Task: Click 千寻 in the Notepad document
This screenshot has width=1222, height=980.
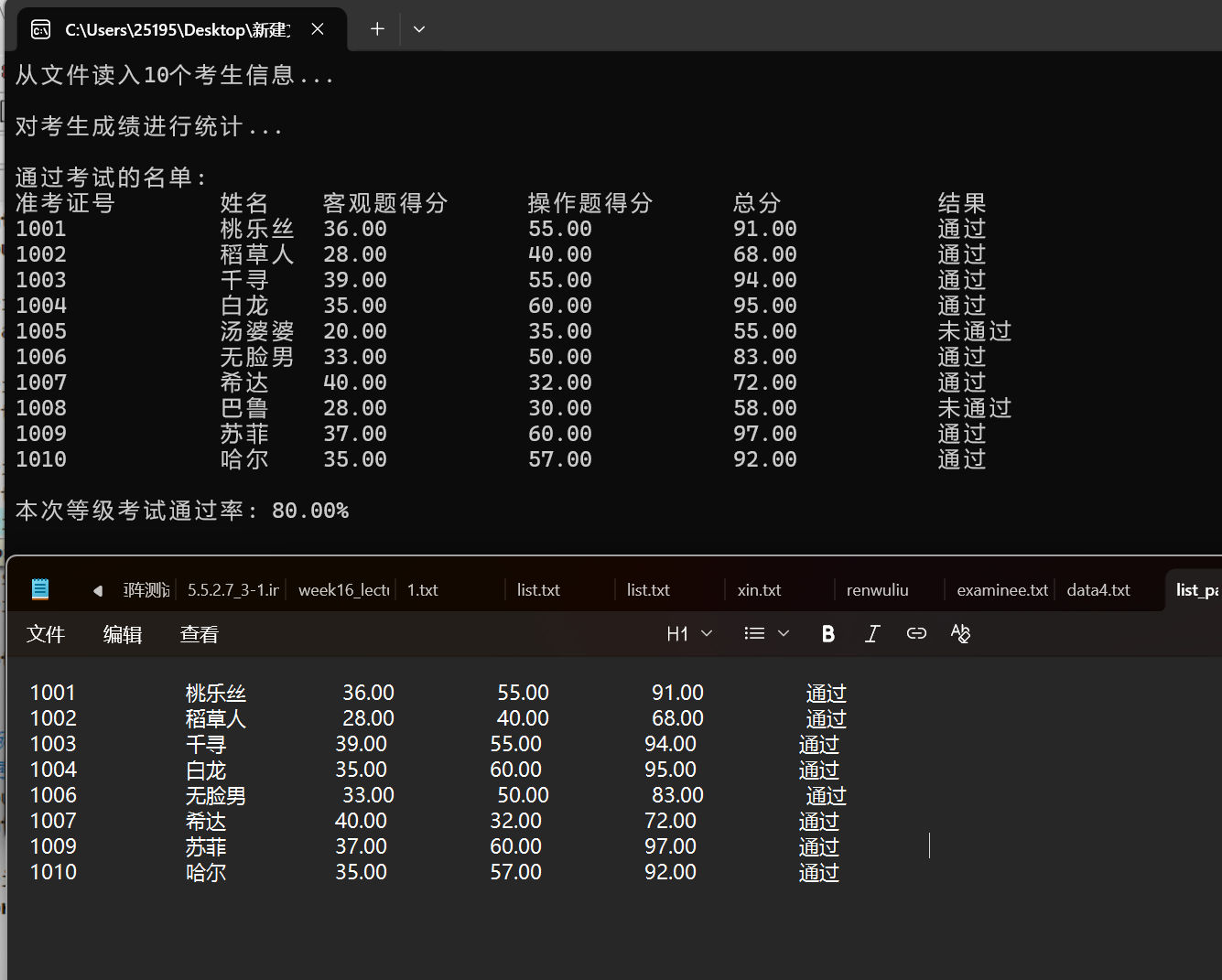Action: (x=206, y=745)
